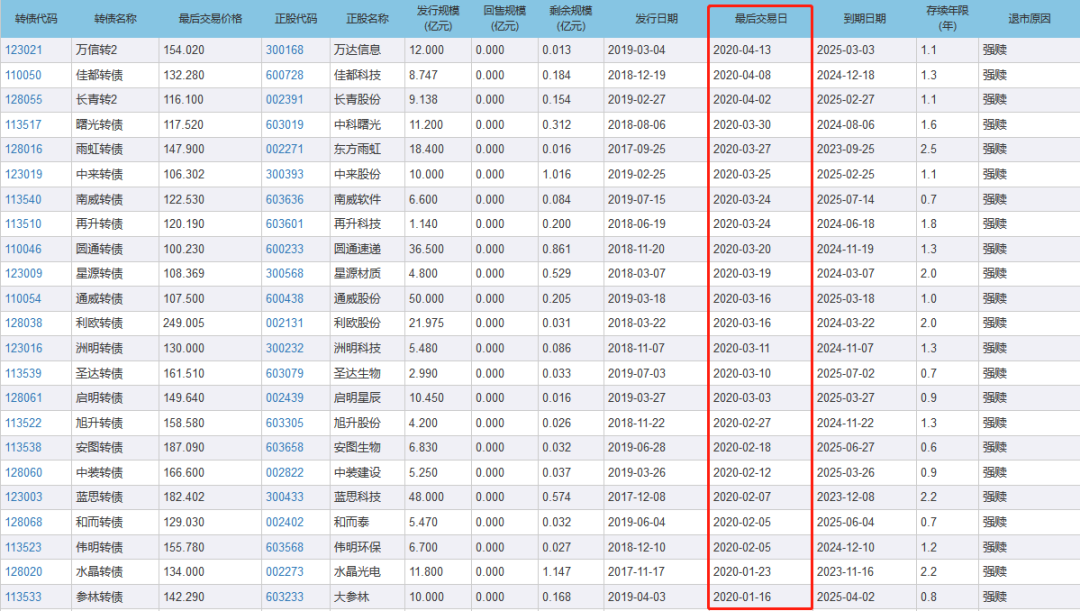Sort by 正股代码 column header
The width and height of the screenshot is (1080, 611).
tap(295, 19)
